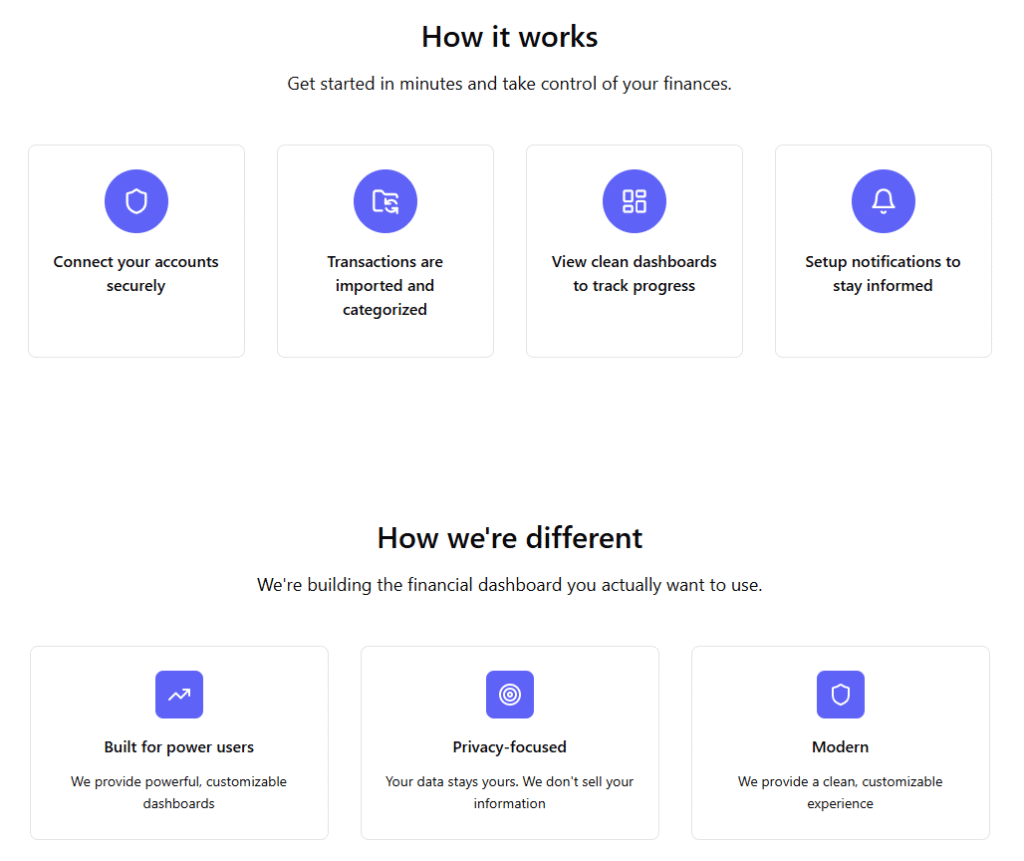Click the square shield icon above Modern
Viewport: 1024px width, 861px height.
[x=840, y=694]
